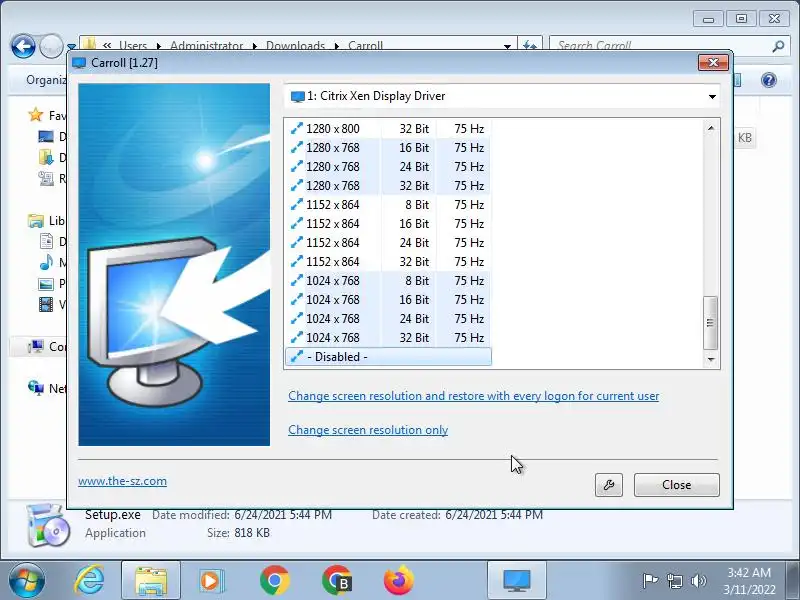This screenshot has height=600, width=800.
Task: Open Windows Media Player from the taskbar
Action: [x=211, y=581]
